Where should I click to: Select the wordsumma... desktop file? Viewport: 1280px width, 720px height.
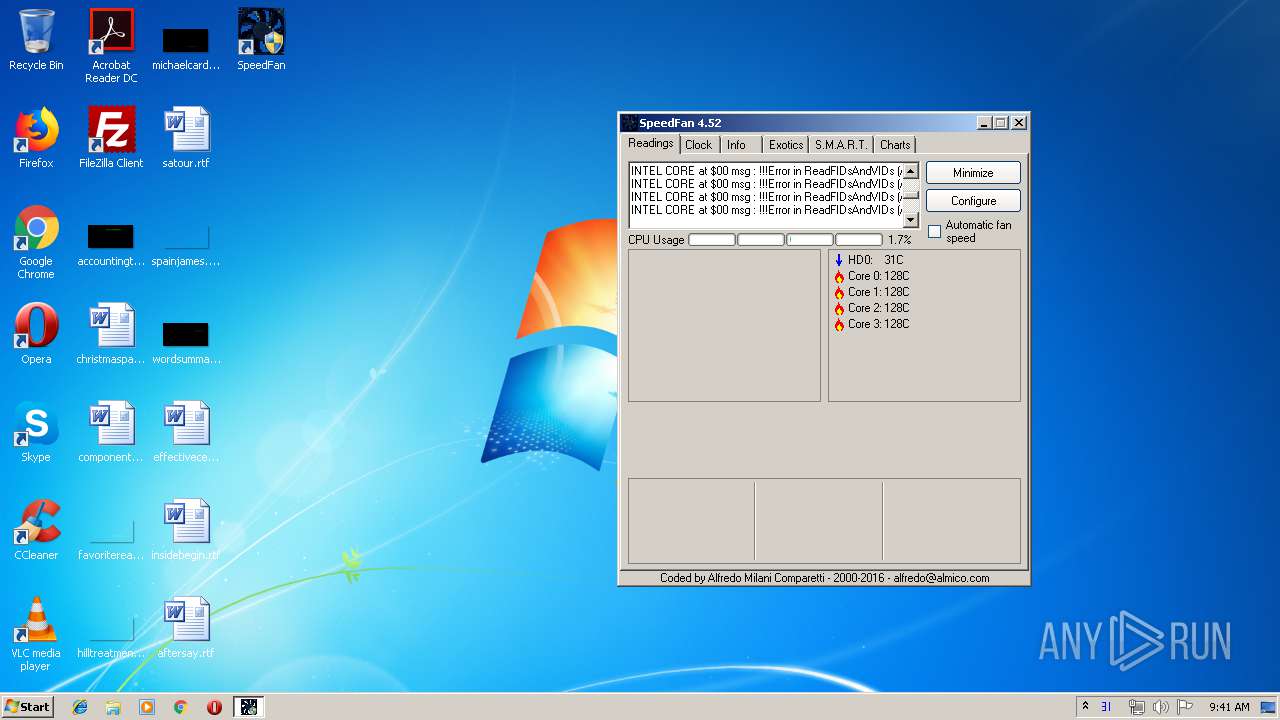tap(186, 340)
